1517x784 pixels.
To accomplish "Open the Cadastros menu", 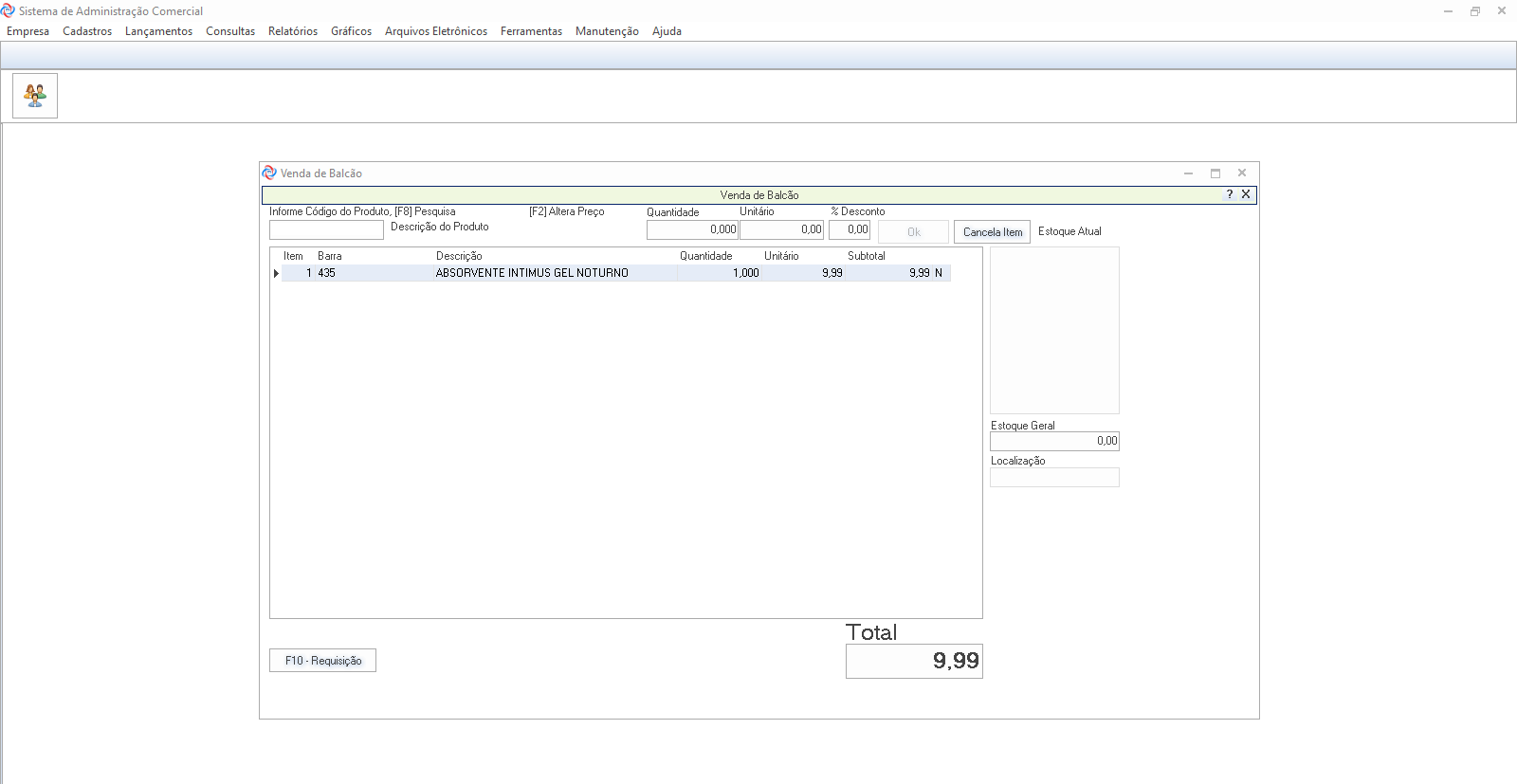I will click(87, 31).
